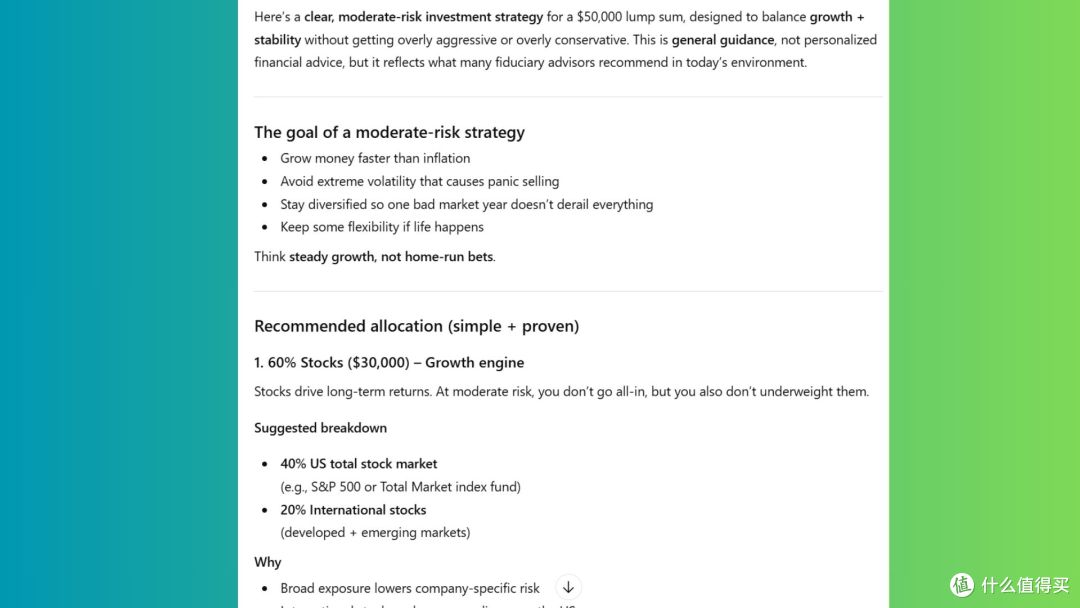The image size is (1080, 608).
Task: Click the 'Suggested breakdown' label
Action: [x=320, y=428]
